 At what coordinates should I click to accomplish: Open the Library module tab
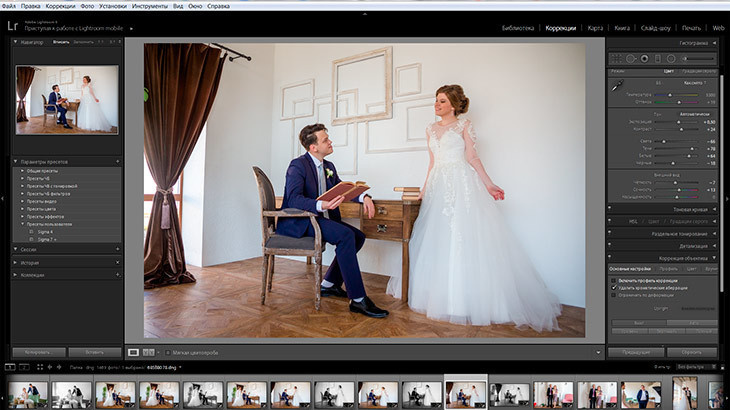[519, 28]
